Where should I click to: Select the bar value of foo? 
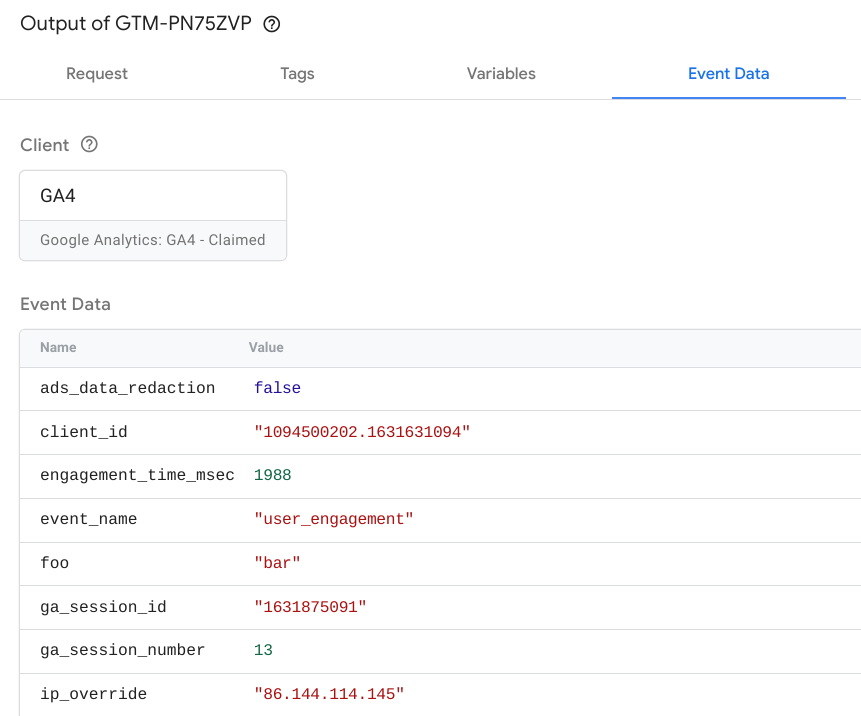pyautogui.click(x=277, y=563)
